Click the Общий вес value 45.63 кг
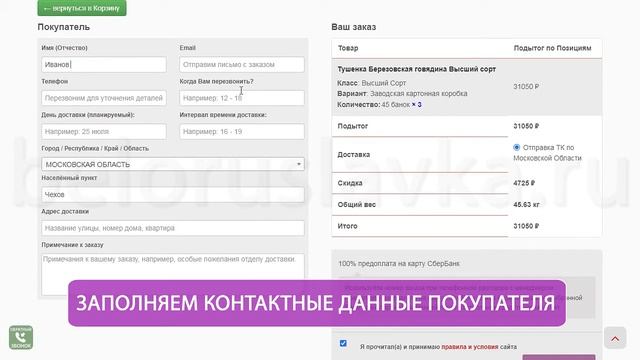 (526, 204)
